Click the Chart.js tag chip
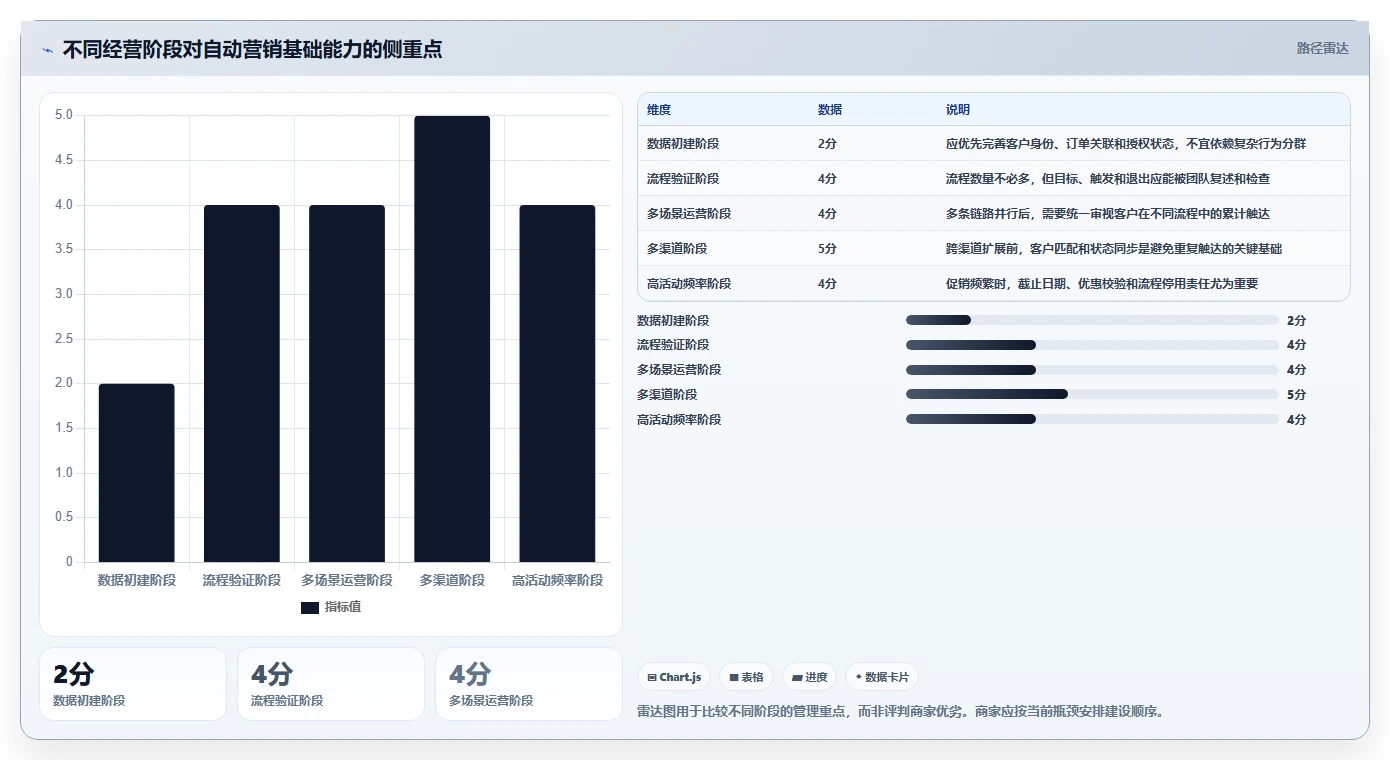Screen dimensions: 1390x760 (674, 677)
